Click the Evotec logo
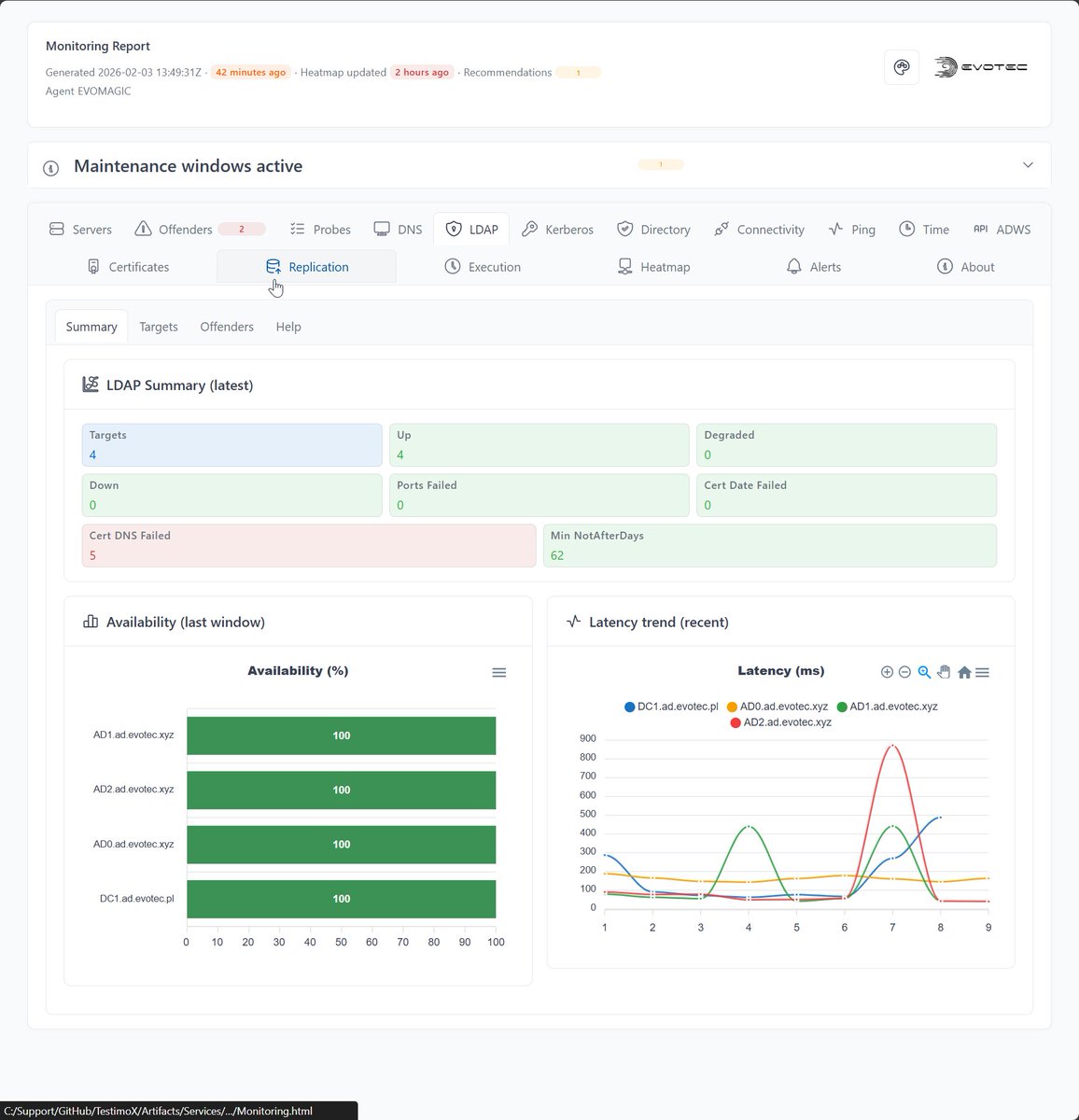The height and width of the screenshot is (1120, 1079). (x=980, y=67)
